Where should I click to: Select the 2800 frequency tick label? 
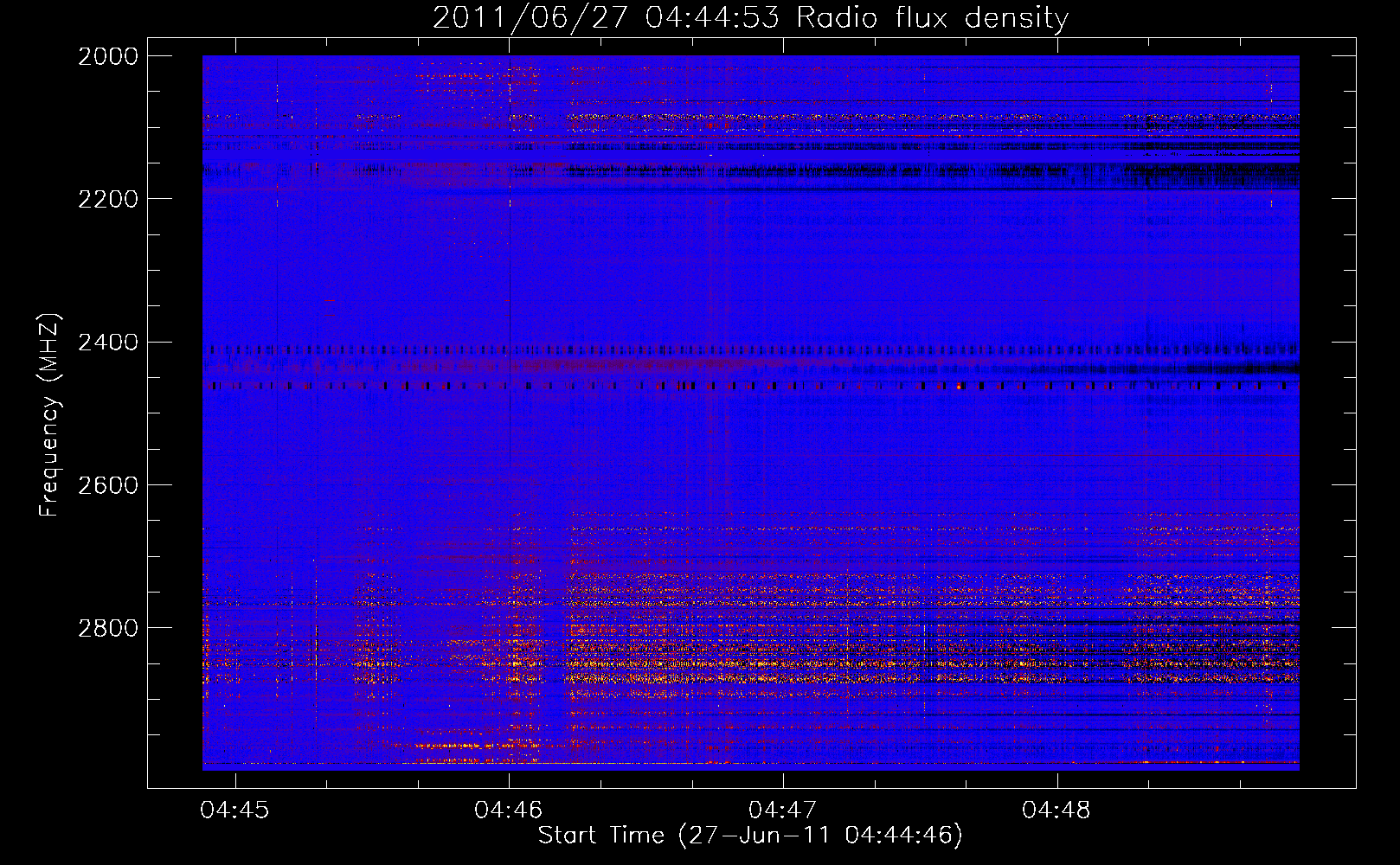click(x=108, y=628)
